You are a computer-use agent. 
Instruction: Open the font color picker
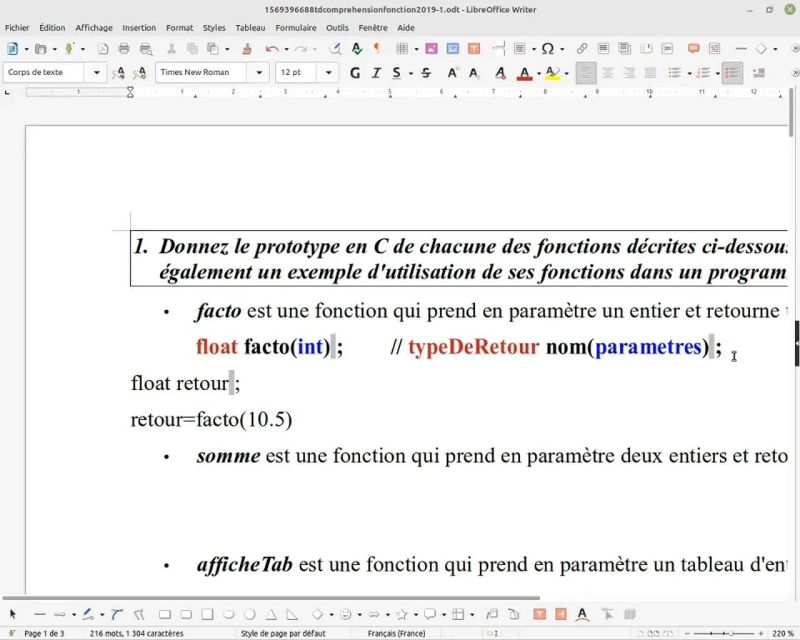click(x=524, y=72)
